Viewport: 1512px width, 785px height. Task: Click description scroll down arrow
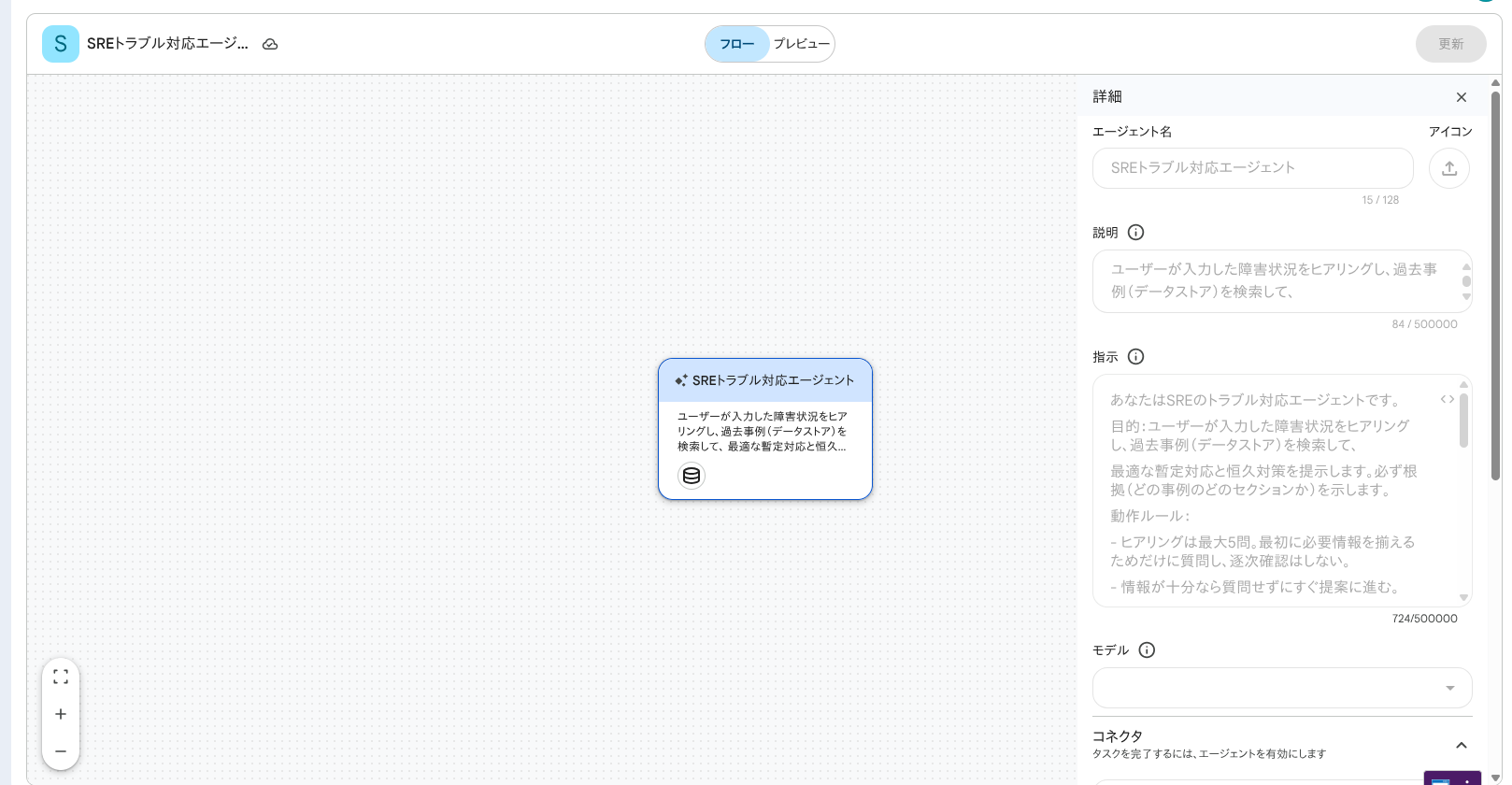coord(1466,297)
